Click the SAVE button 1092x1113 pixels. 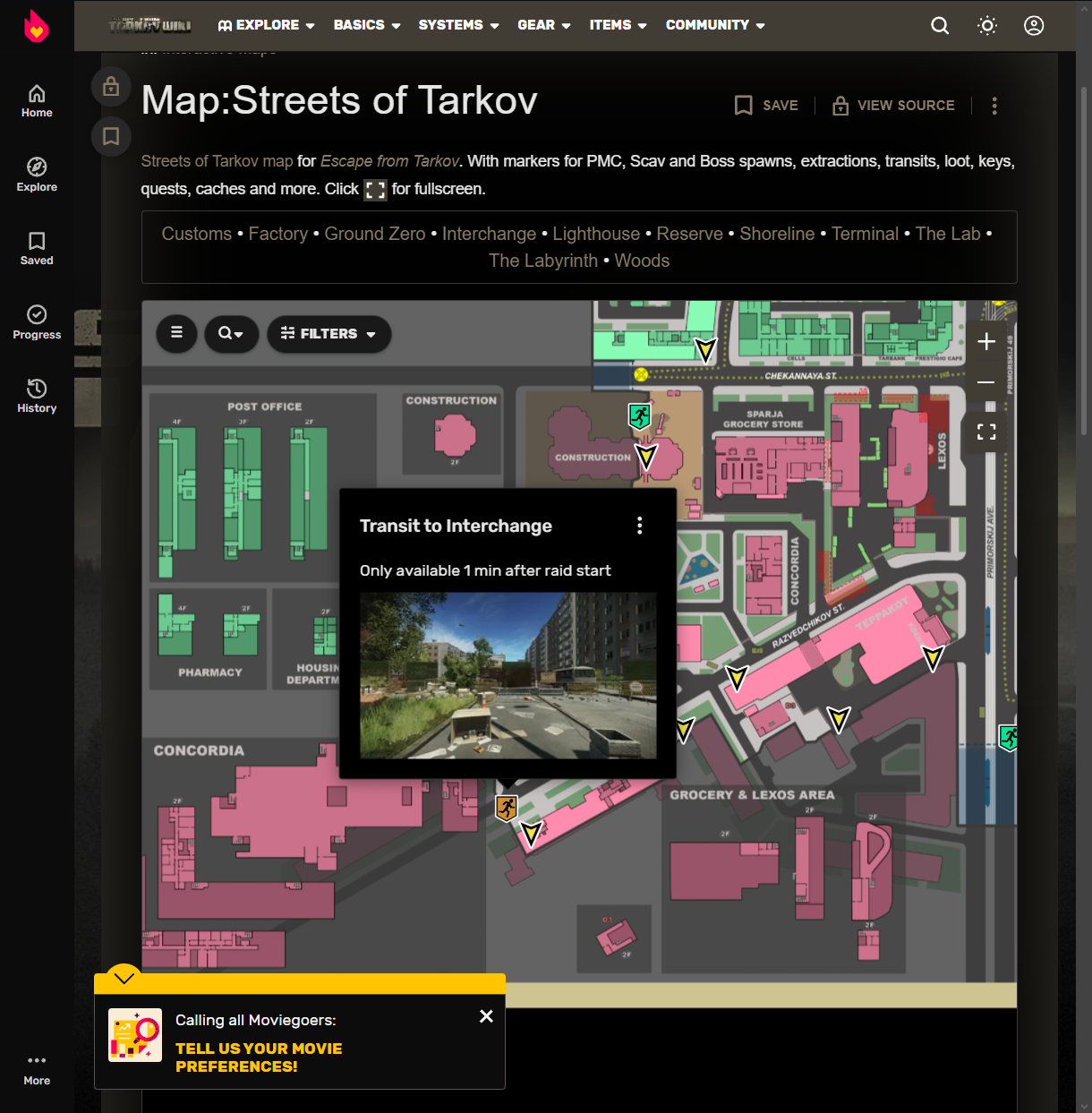(x=766, y=106)
